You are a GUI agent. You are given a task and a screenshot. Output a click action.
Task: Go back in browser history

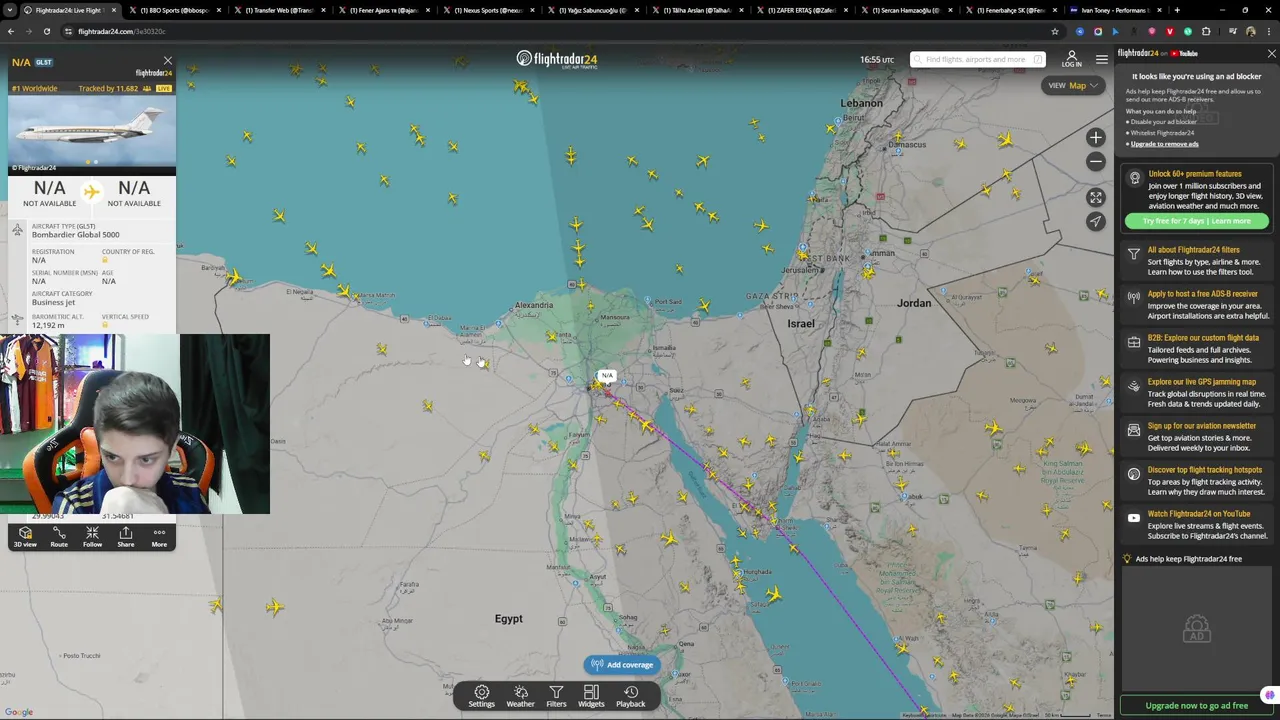10,31
